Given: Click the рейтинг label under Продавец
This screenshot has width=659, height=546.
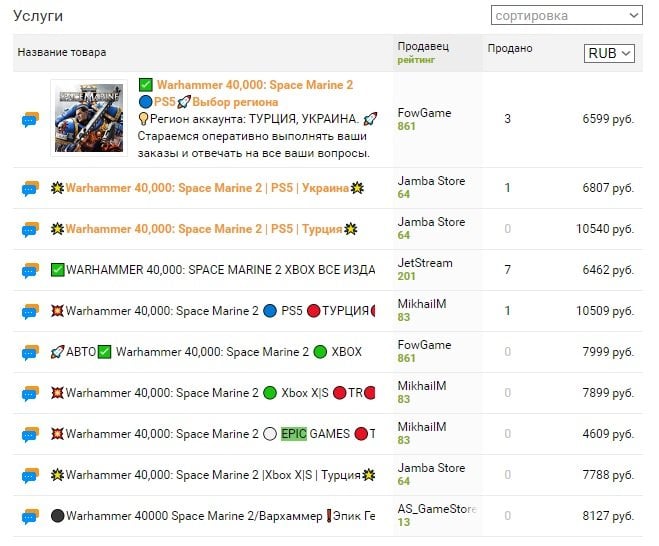Looking at the screenshot, I should (x=416, y=60).
